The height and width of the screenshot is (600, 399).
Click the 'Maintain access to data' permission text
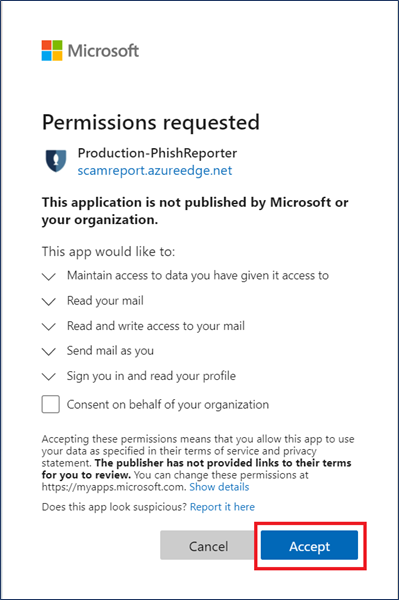tap(198, 276)
